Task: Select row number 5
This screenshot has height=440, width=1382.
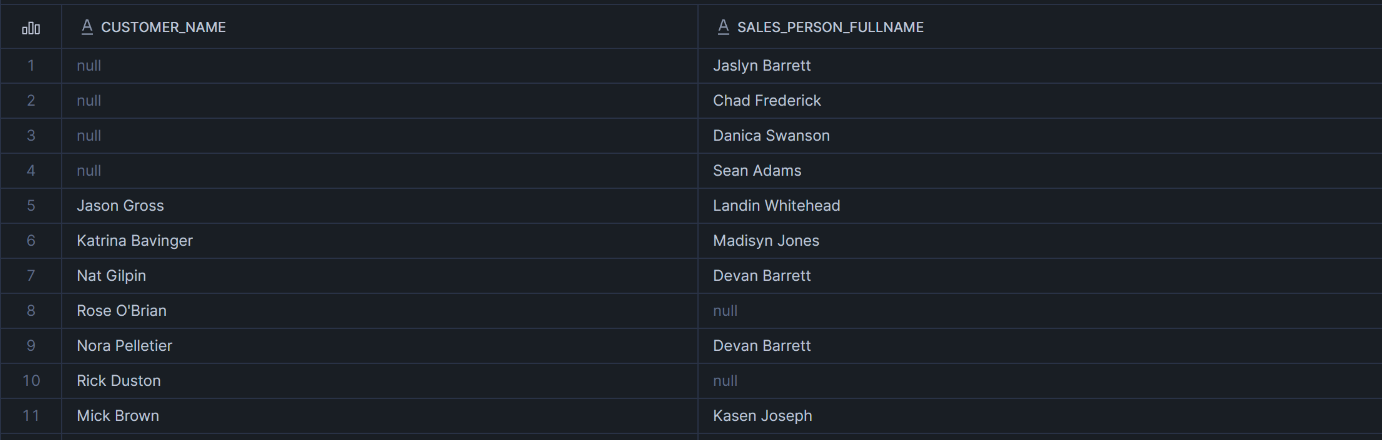Action: [31, 206]
